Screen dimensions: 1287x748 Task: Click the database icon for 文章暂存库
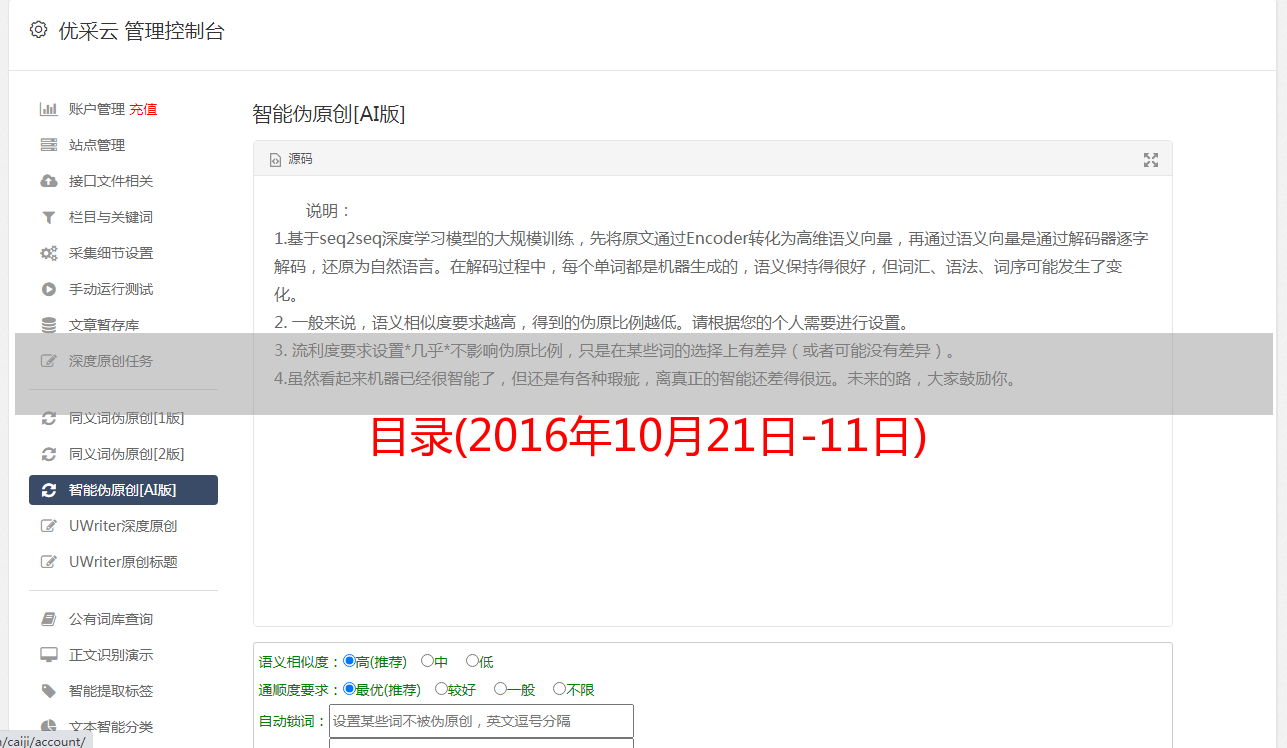click(48, 325)
